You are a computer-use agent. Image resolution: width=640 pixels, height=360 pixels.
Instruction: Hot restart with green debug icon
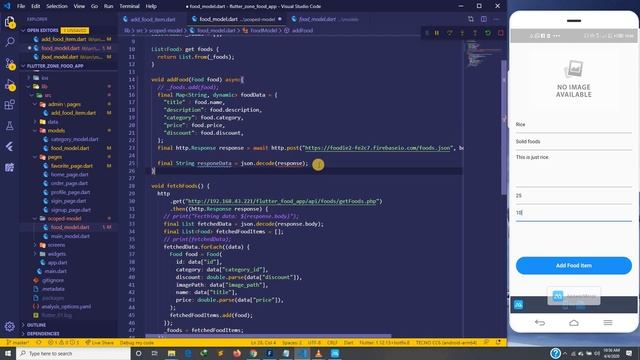pos(488,33)
